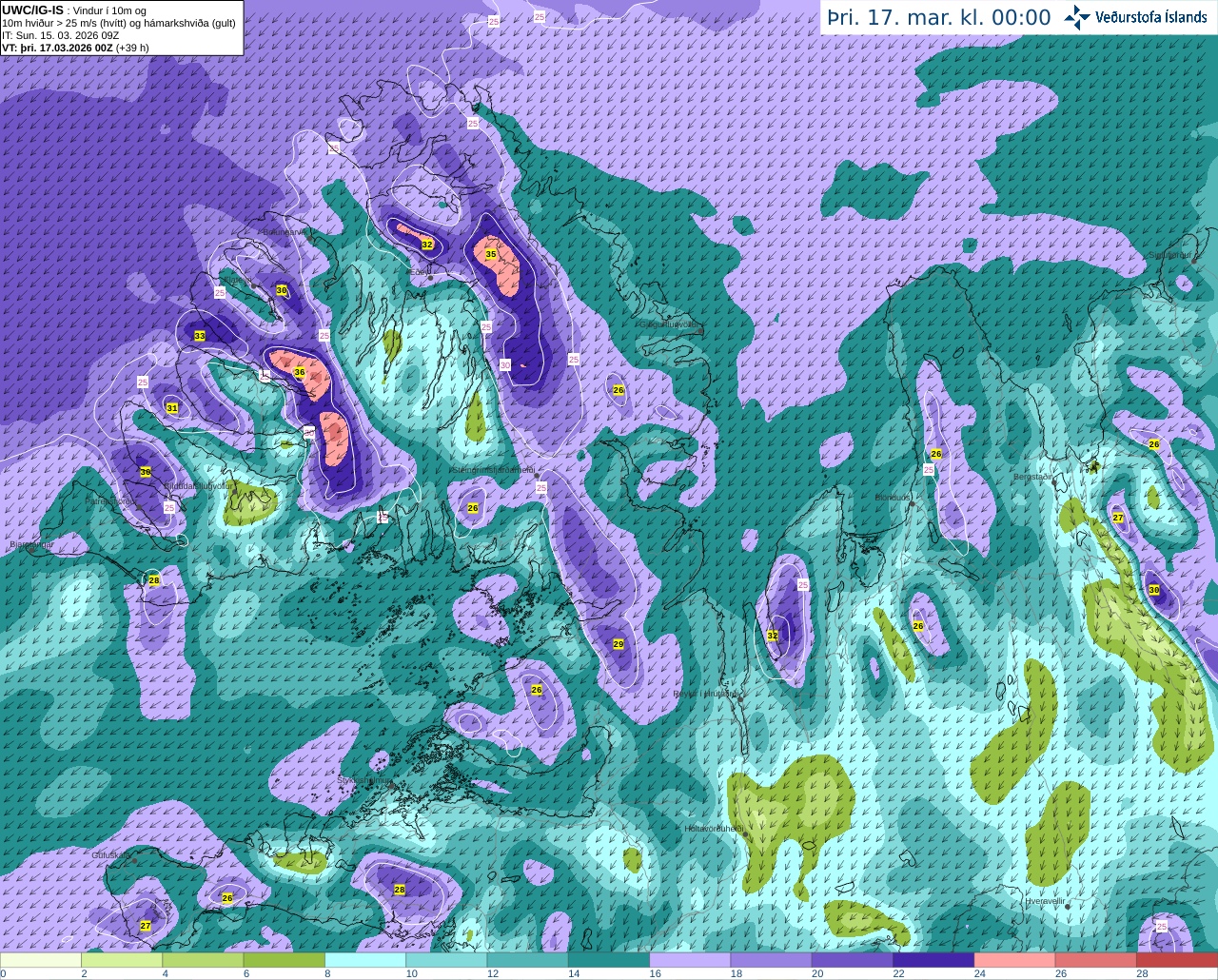This screenshot has height=980, width=1218.
Task: Click the yellow gust label 36
Action: click(300, 372)
